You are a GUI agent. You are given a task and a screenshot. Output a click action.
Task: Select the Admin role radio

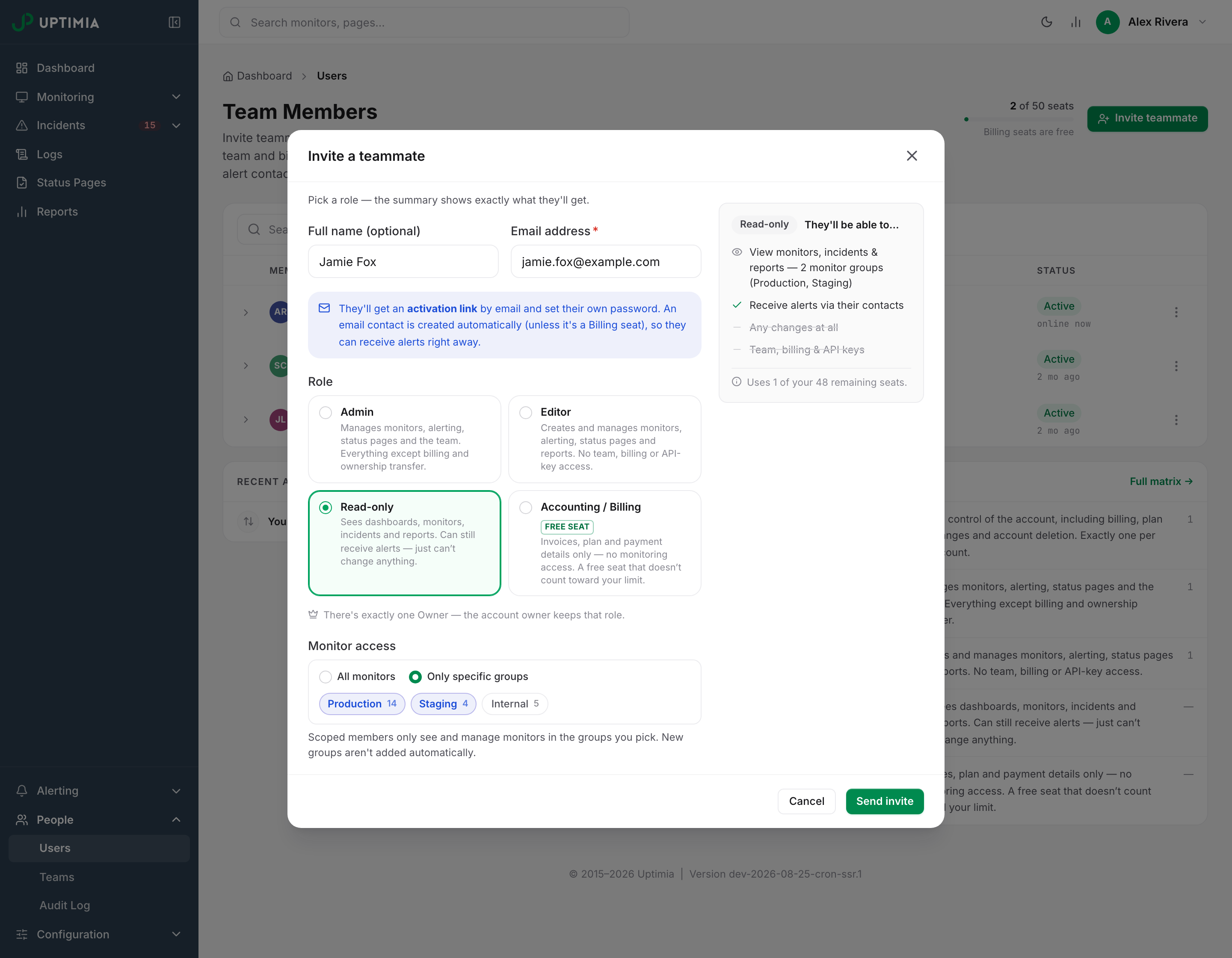click(x=326, y=413)
